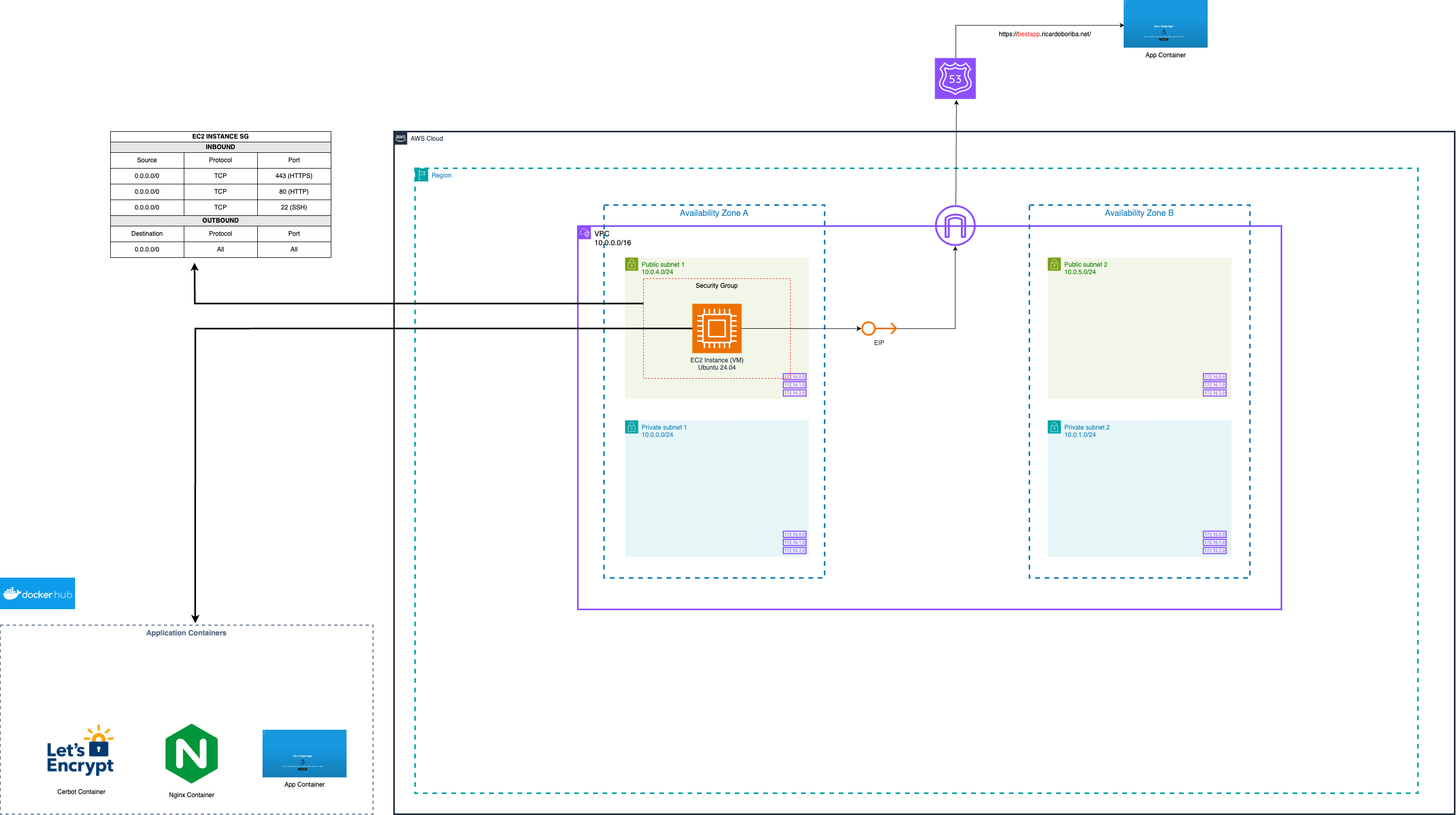This screenshot has width=1456, height=815.
Task: Click the Cerbot Container label
Action: tap(81, 792)
